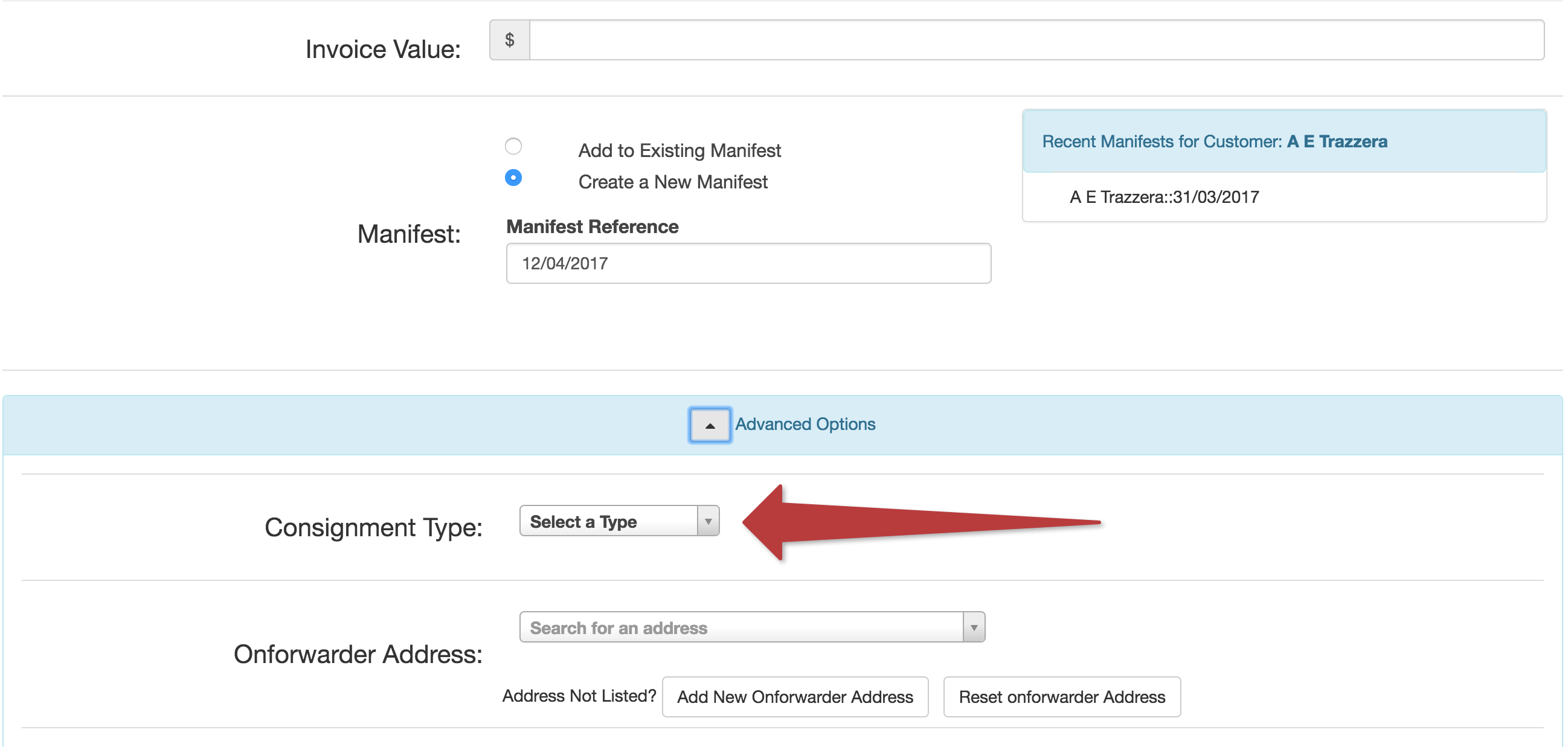This screenshot has width=1568, height=747.
Task: Select the A E Trazzera::31/03/2017 manifest entry
Action: click(1163, 197)
